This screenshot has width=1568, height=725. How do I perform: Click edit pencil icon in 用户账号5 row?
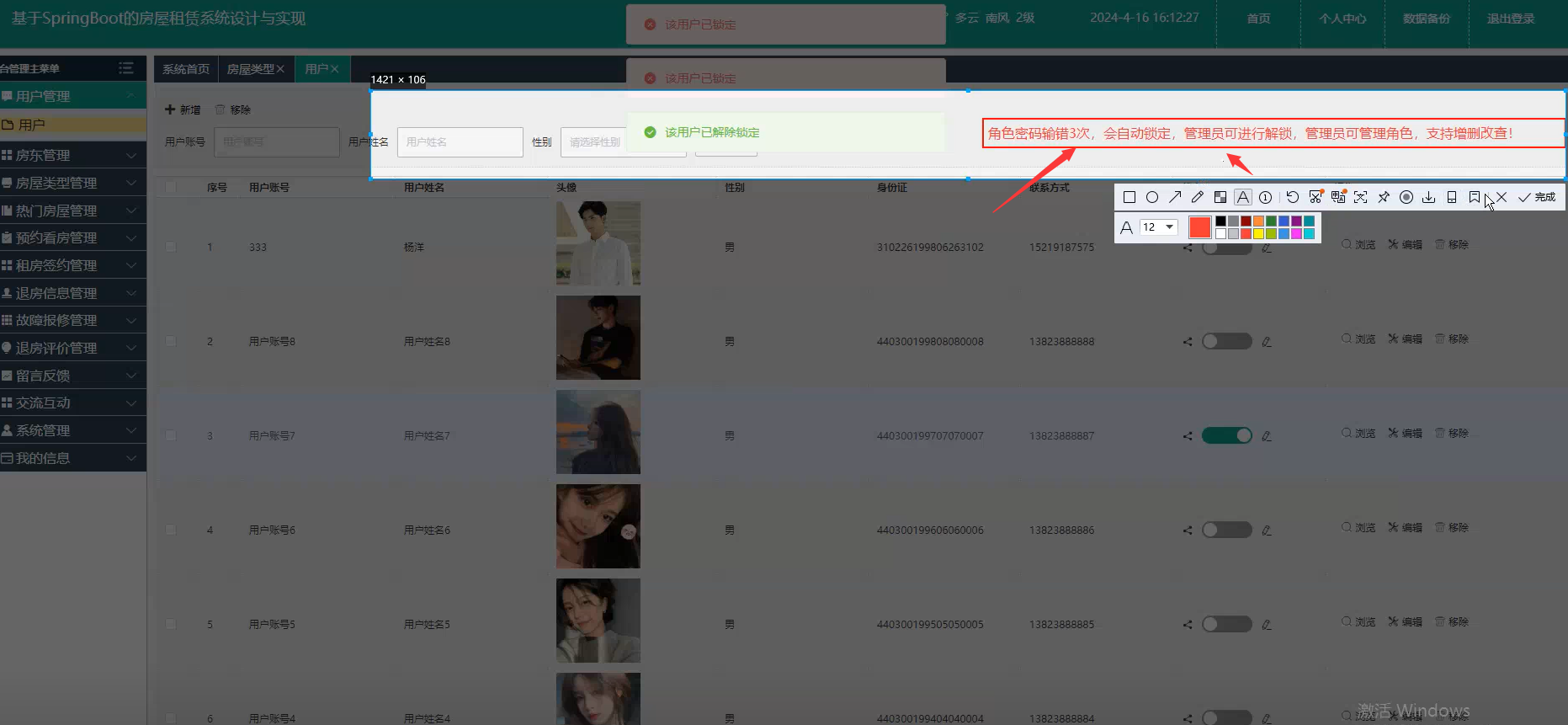point(1267,625)
